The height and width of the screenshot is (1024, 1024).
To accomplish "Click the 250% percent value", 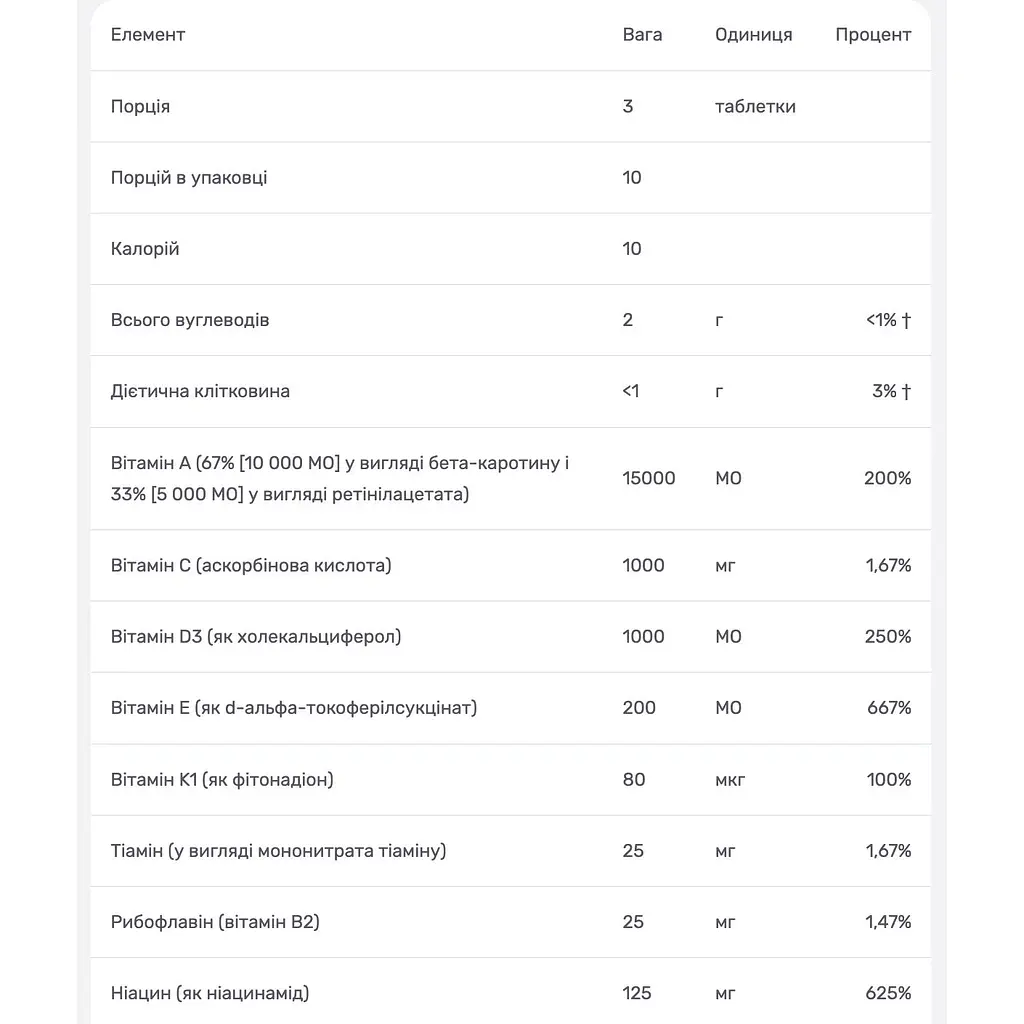I will pos(888,637).
